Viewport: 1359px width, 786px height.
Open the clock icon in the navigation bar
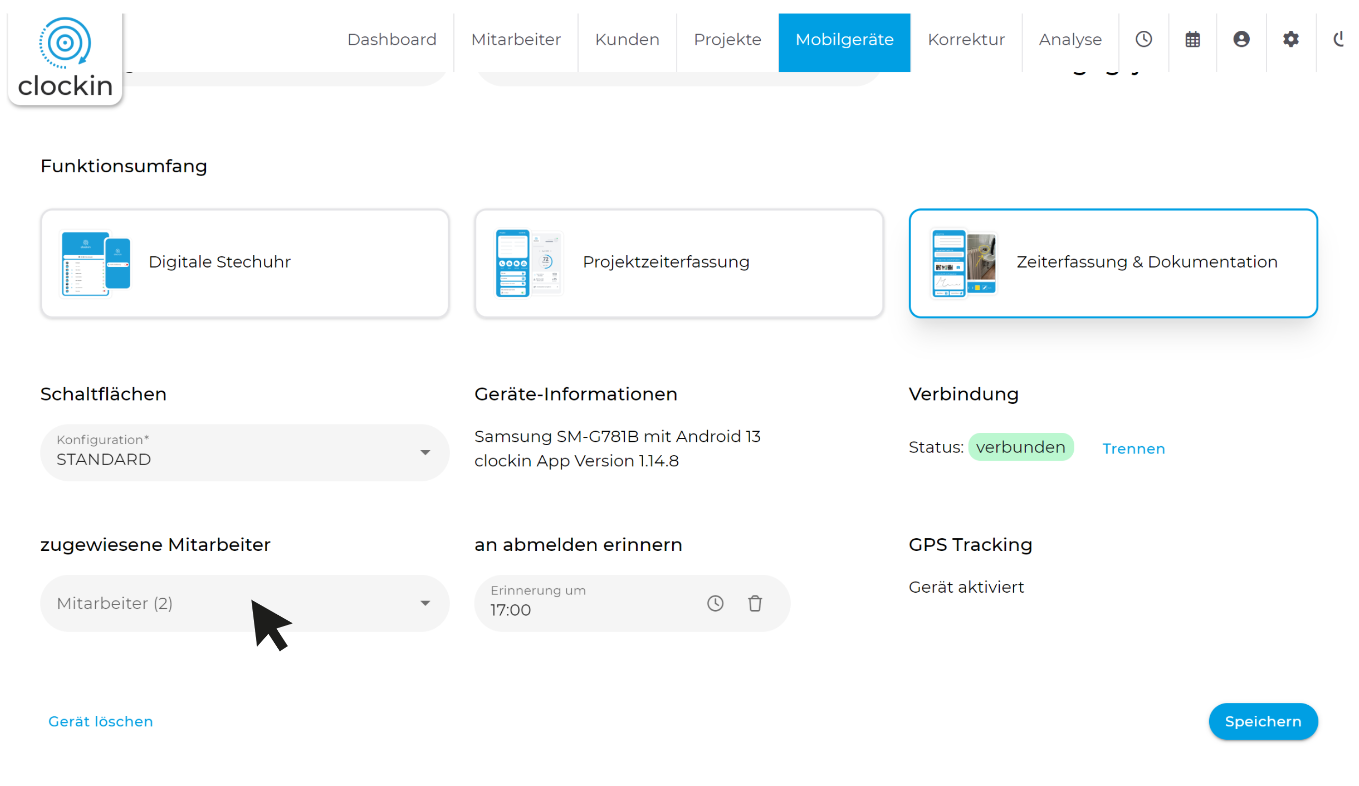pyautogui.click(x=1144, y=39)
